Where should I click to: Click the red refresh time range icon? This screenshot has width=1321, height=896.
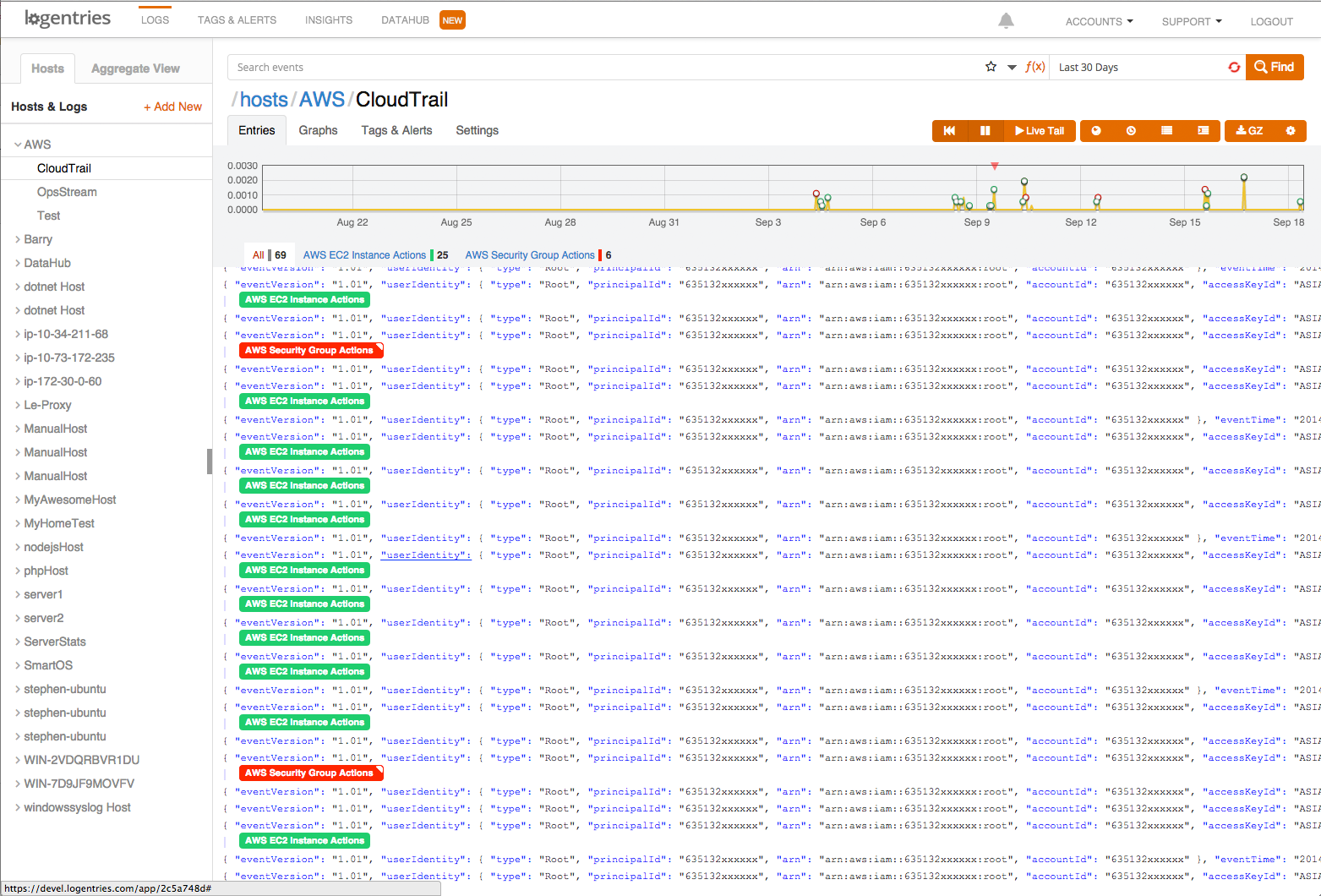(1234, 68)
